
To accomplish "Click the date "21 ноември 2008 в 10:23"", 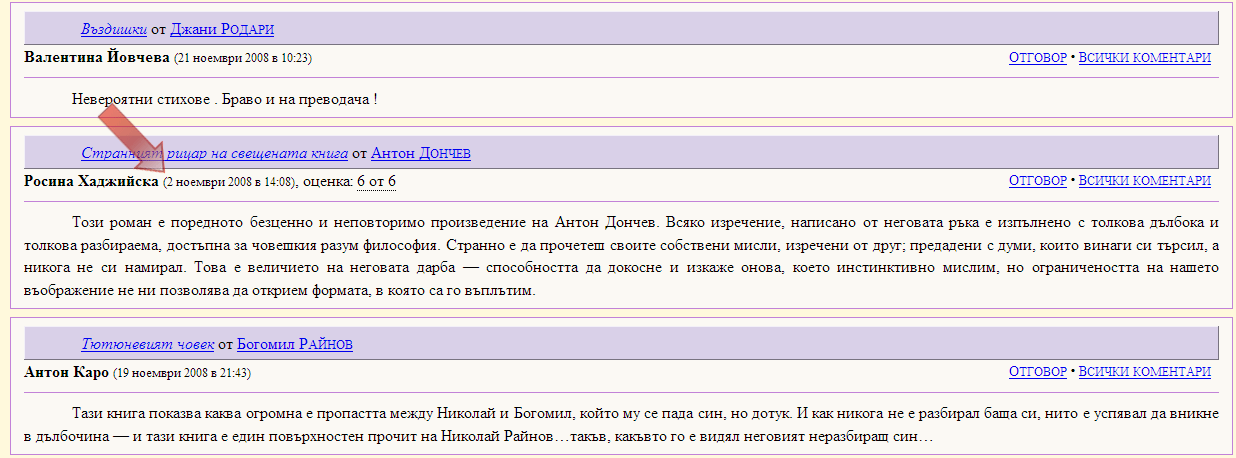I will 243,59.
